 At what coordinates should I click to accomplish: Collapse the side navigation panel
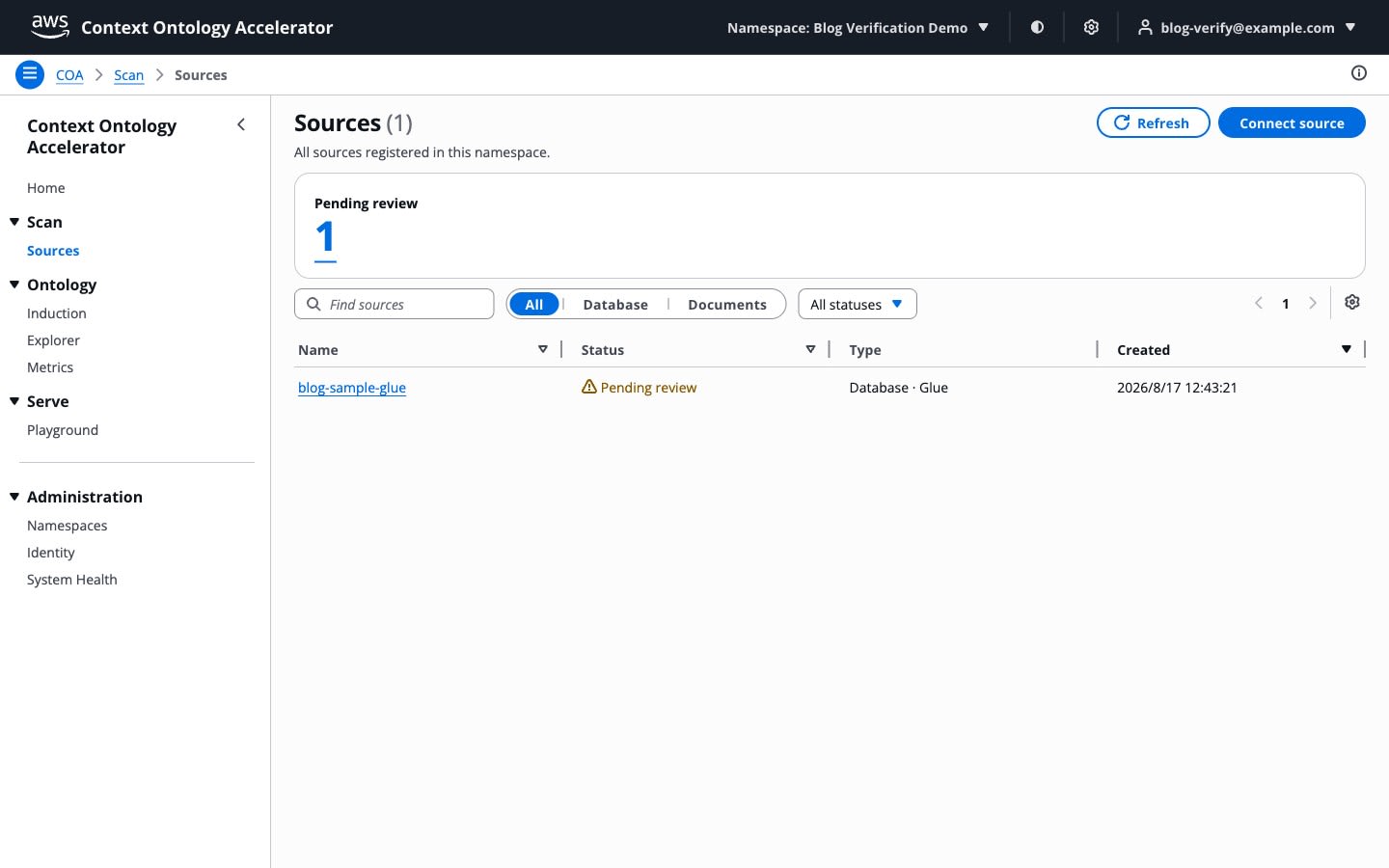(241, 124)
